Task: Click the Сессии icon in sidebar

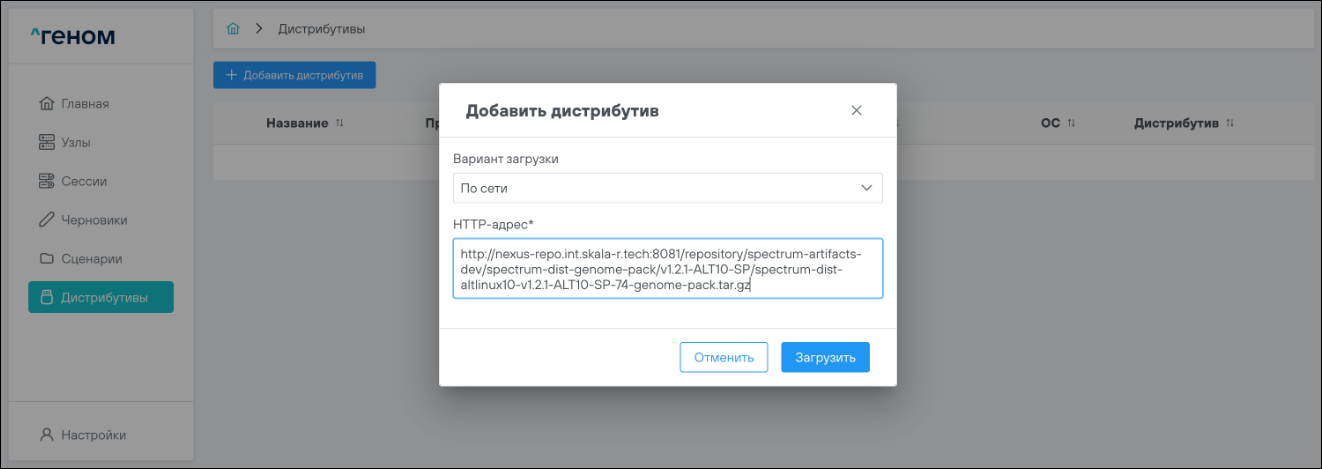Action: (46, 181)
